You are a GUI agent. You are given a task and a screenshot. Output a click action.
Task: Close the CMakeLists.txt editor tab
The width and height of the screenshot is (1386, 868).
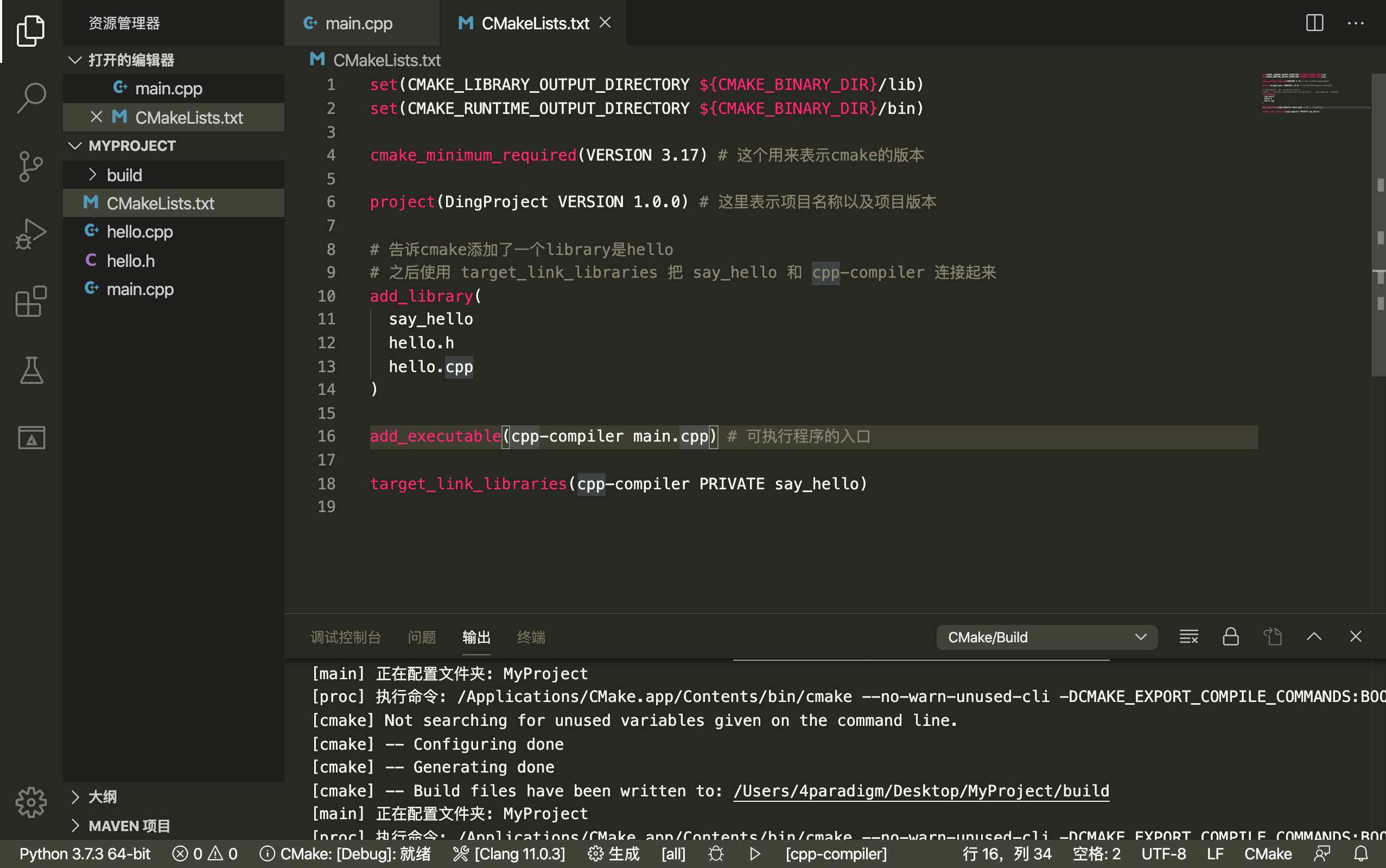click(605, 22)
